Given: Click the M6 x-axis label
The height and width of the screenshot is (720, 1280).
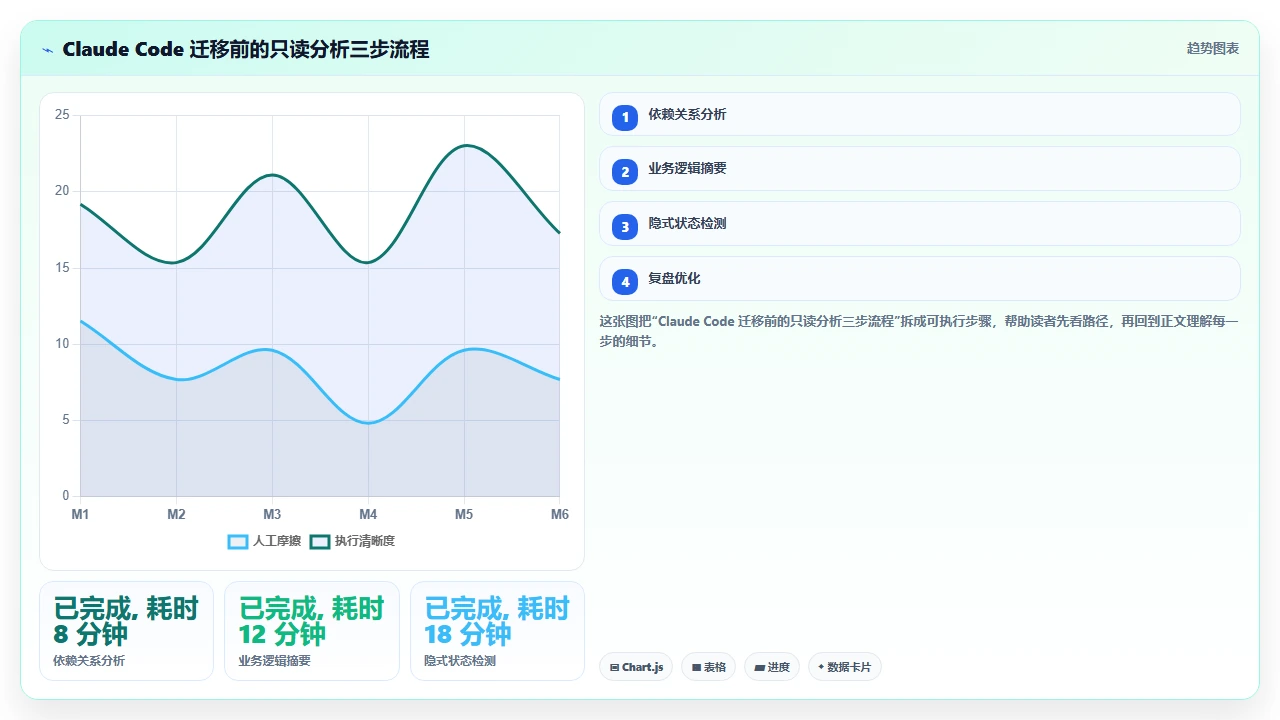Looking at the screenshot, I should (560, 514).
